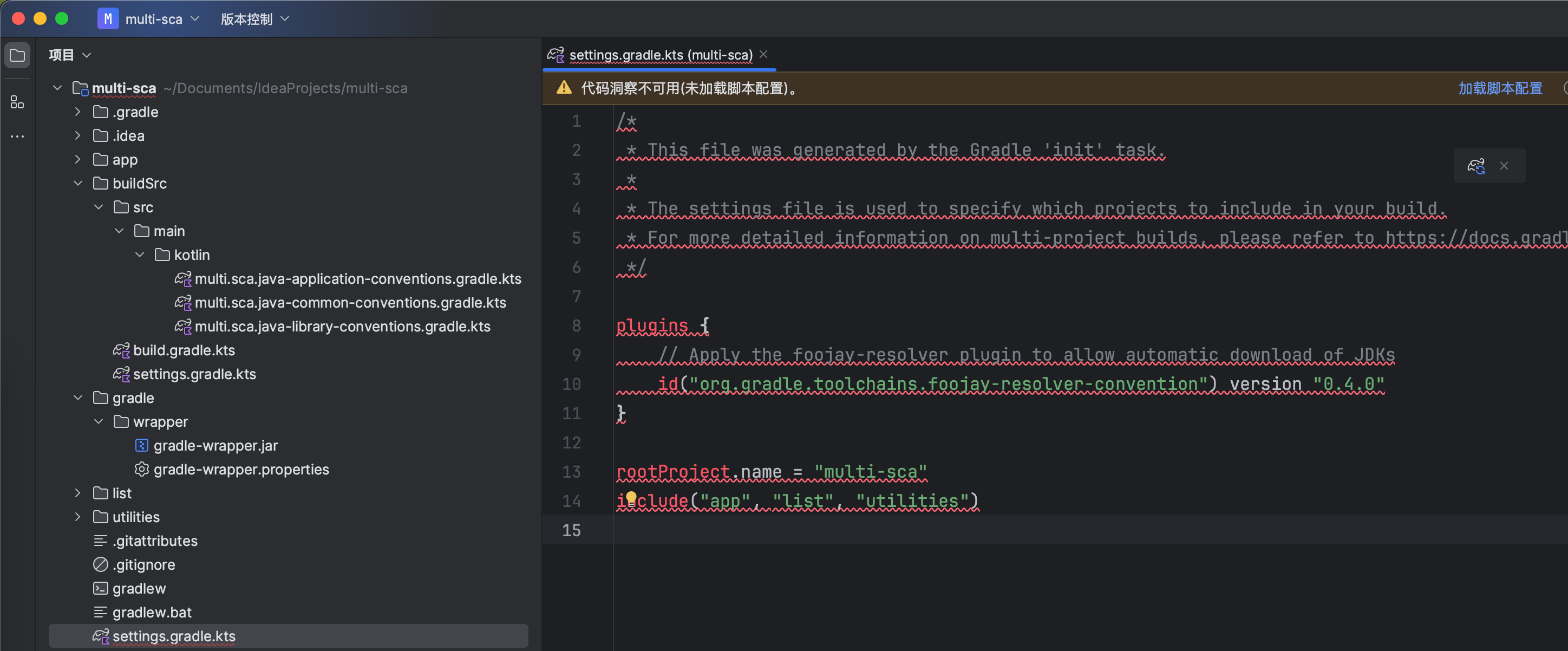Viewport: 1568px width, 651px height.
Task: Select the .gitattributes file
Action: [155, 541]
